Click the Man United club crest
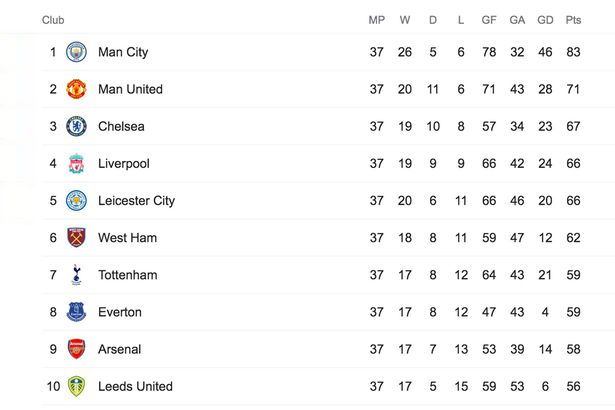 (x=76, y=89)
